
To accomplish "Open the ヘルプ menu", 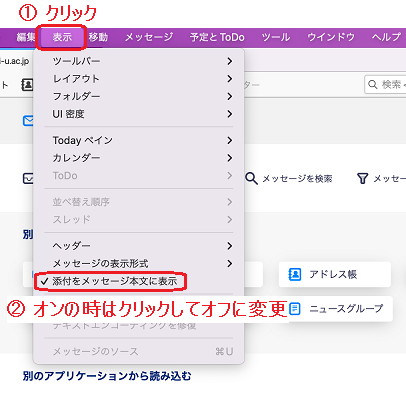I will [x=387, y=37].
